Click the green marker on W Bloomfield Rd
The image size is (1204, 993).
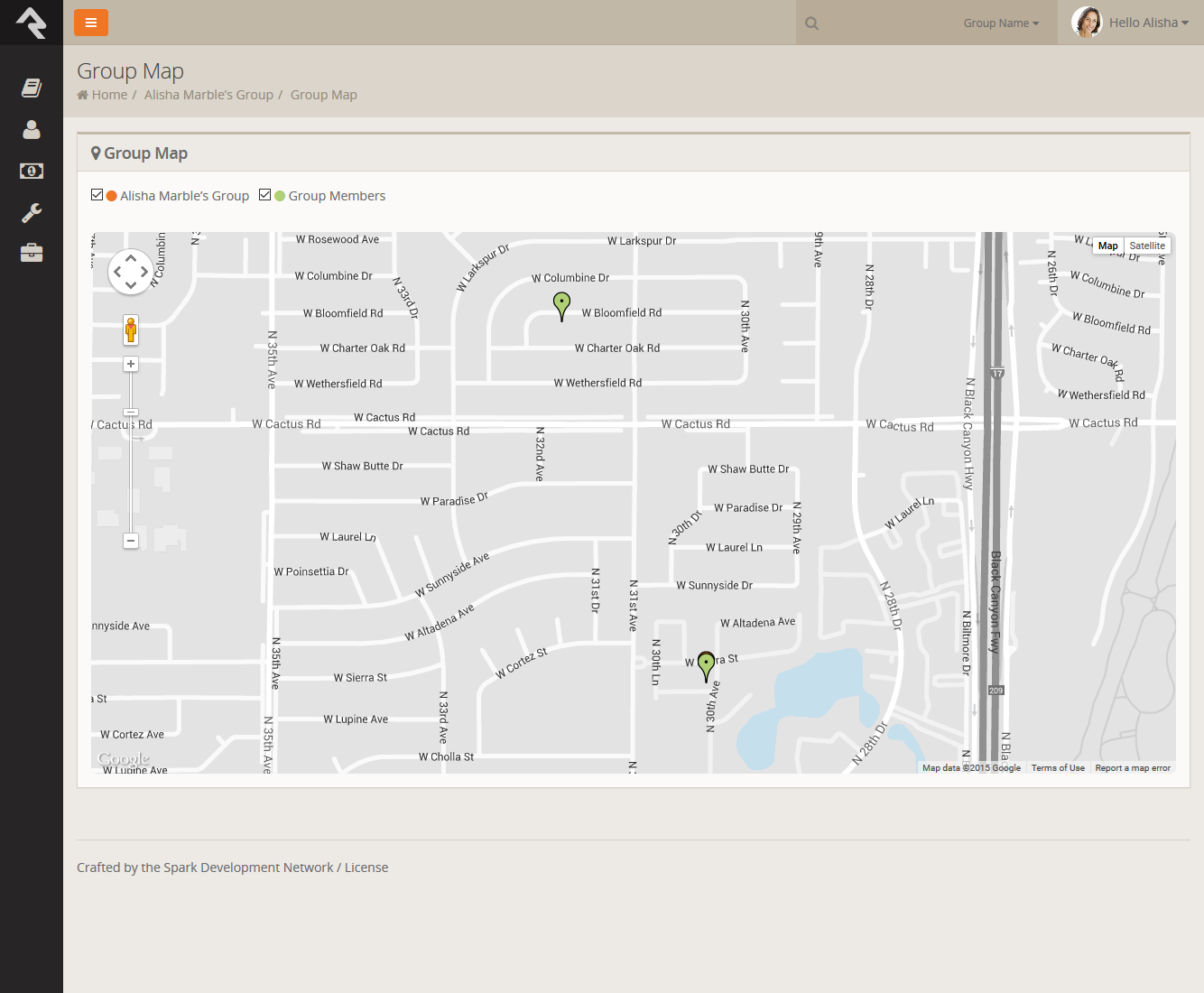561,304
